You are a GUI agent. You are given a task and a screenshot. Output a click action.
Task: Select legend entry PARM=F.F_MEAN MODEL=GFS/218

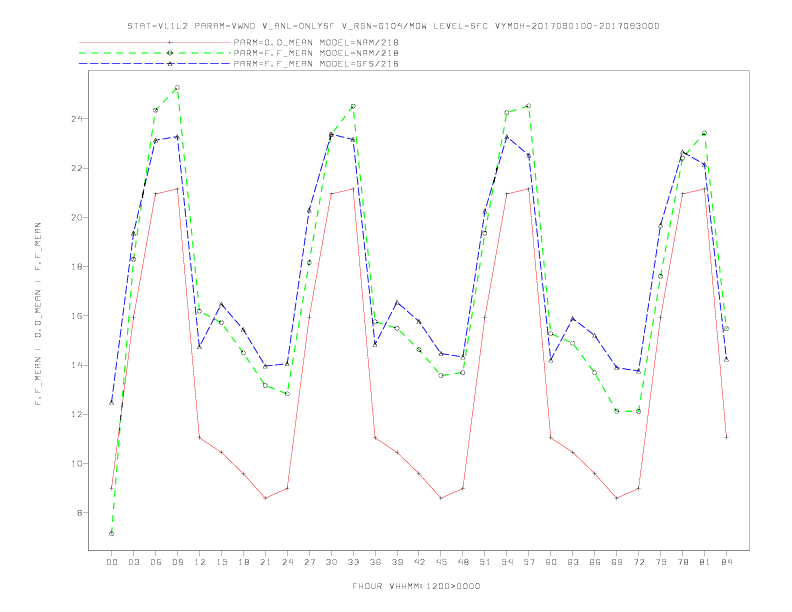coord(316,64)
